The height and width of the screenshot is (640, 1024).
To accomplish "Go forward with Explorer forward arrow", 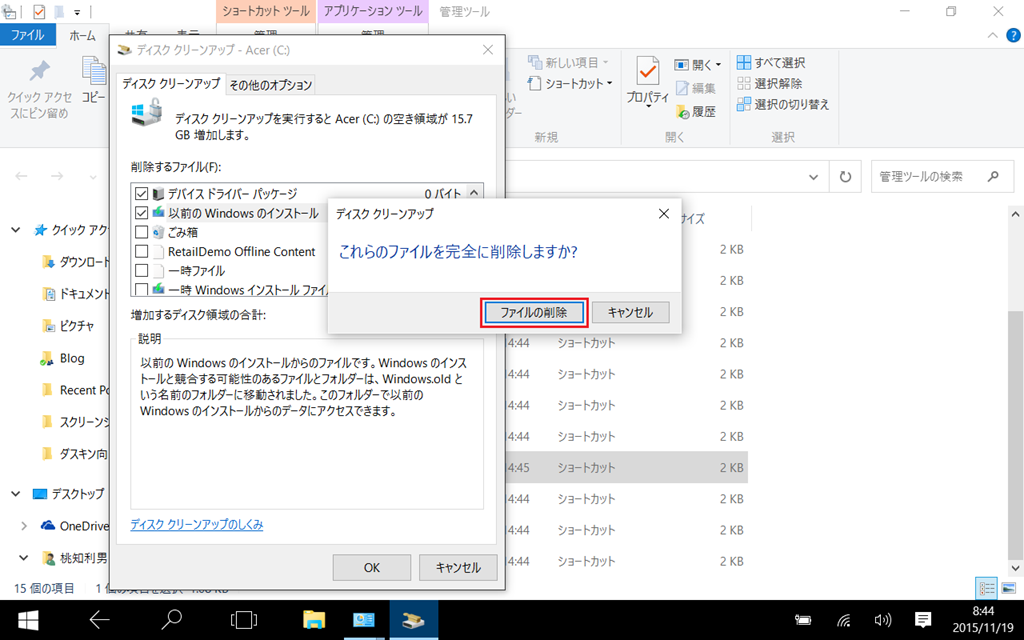I will coord(57,176).
